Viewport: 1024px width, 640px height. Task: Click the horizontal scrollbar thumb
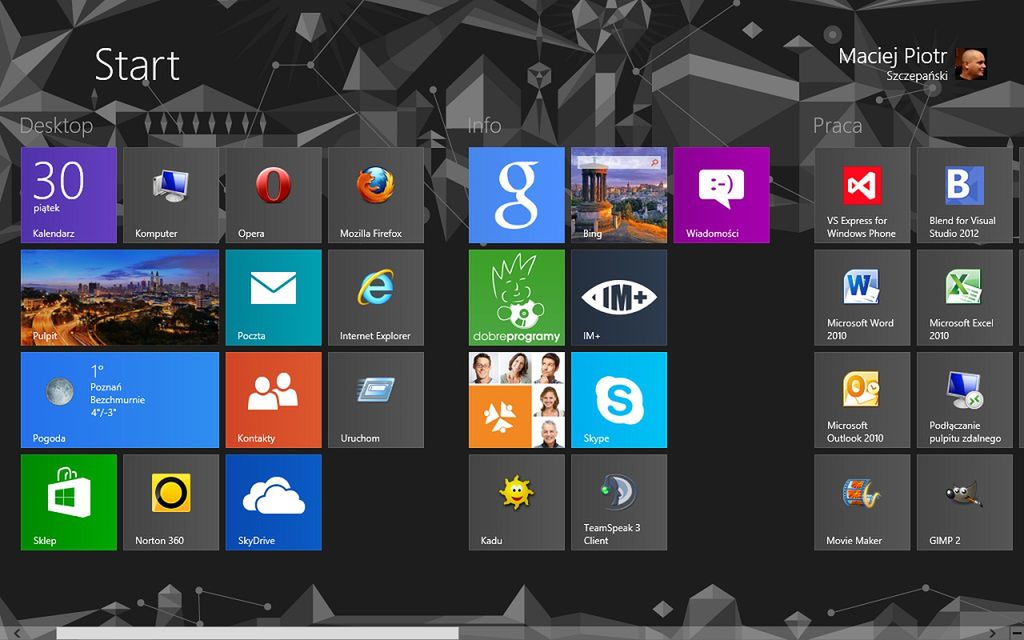(257, 633)
